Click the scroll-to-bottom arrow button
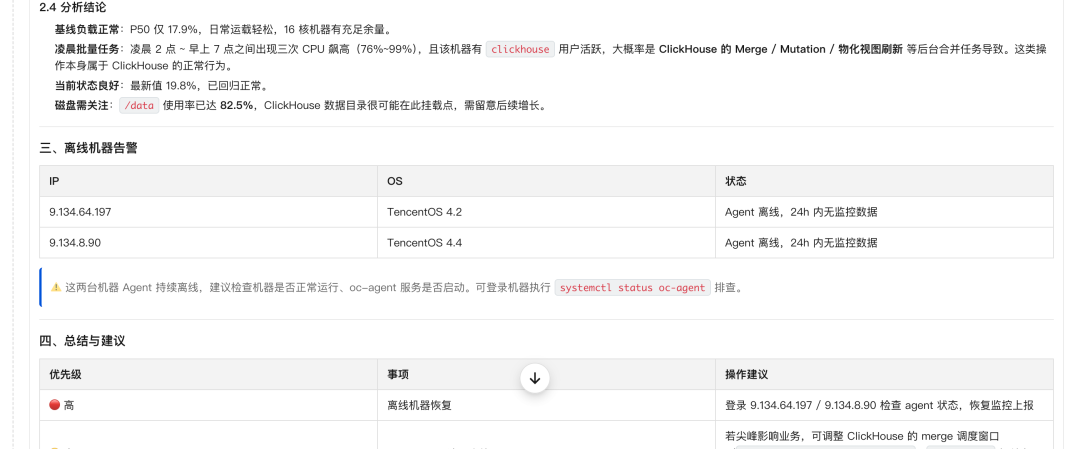1080x449 pixels. 534,377
